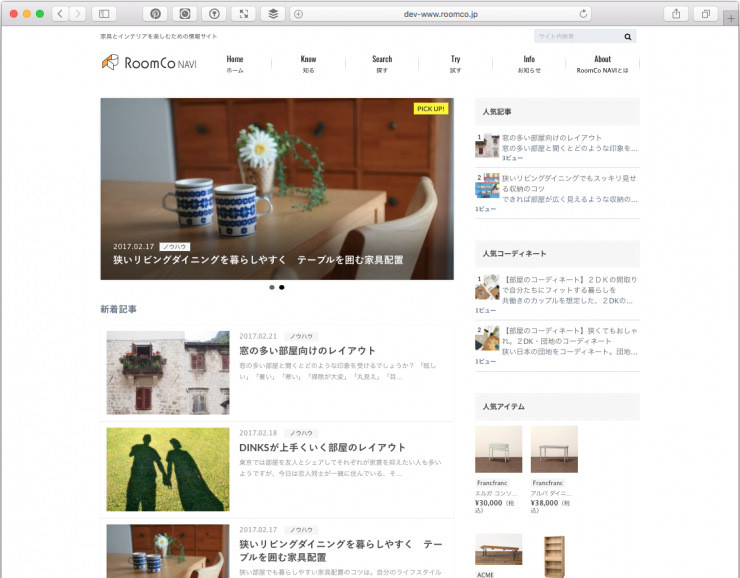Click Francfranc label above アルバ ダイニ...
Viewport: 740px width, 578px height.
tap(548, 483)
